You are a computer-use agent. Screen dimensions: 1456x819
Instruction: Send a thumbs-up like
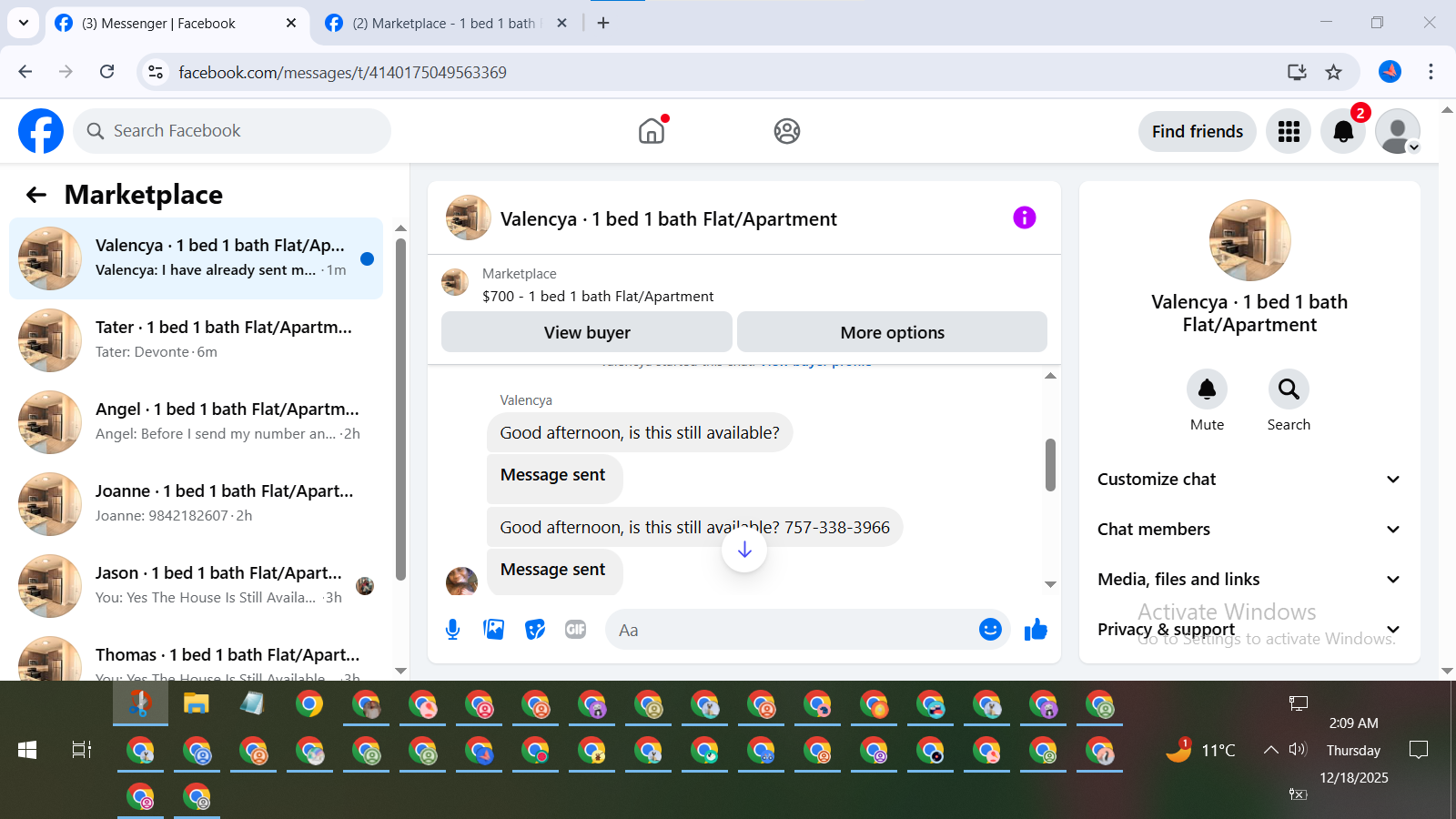1036,630
